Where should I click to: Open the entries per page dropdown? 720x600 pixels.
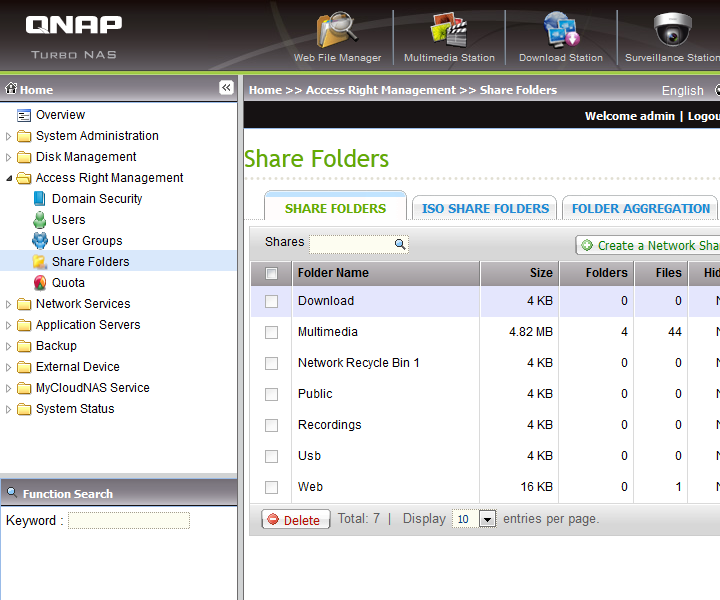coord(487,520)
